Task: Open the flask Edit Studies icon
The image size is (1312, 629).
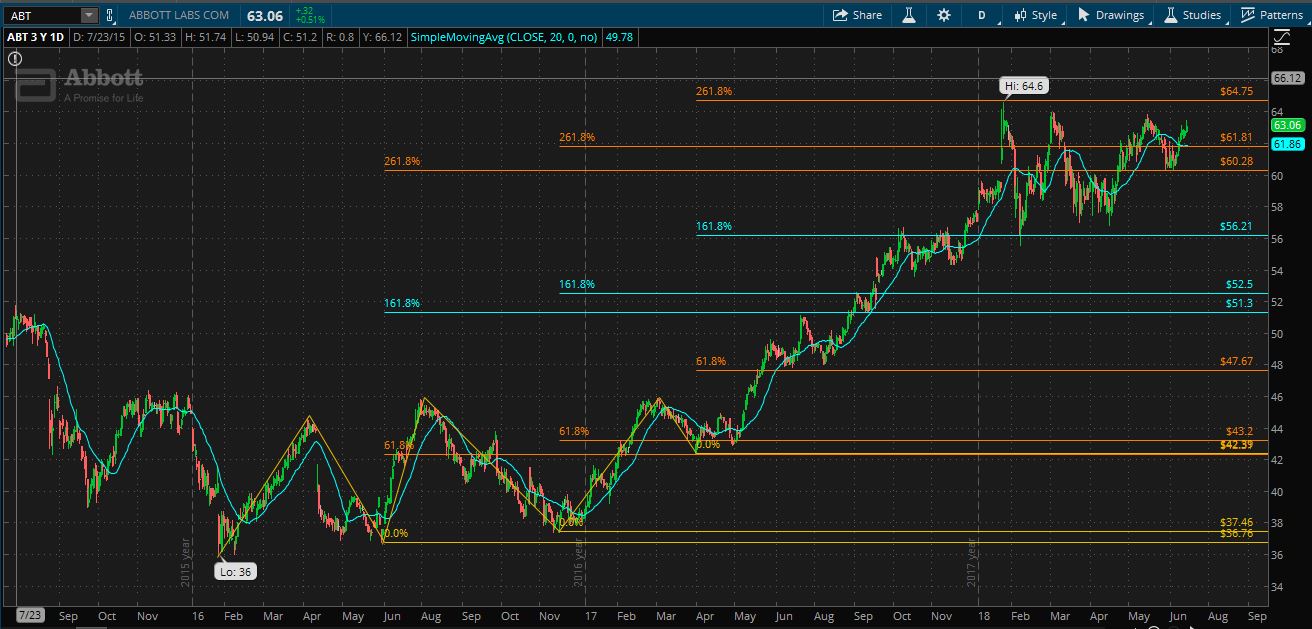Action: coord(909,15)
